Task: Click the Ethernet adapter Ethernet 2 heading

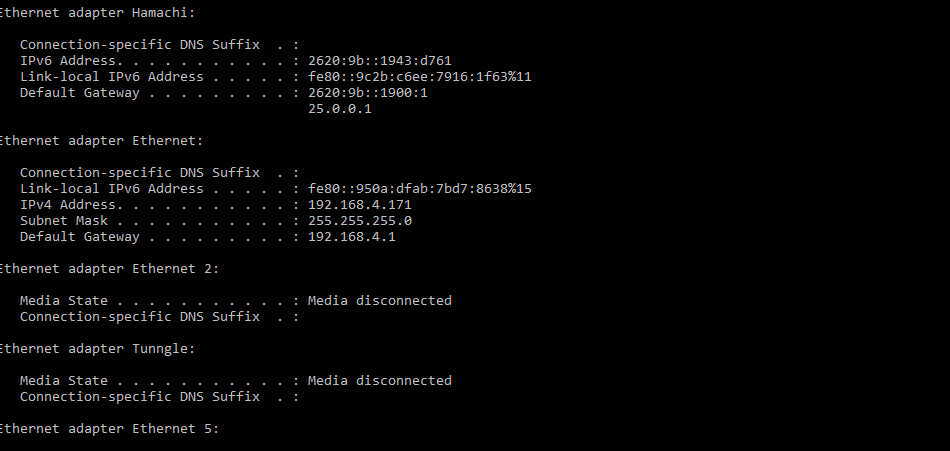Action: coord(109,268)
